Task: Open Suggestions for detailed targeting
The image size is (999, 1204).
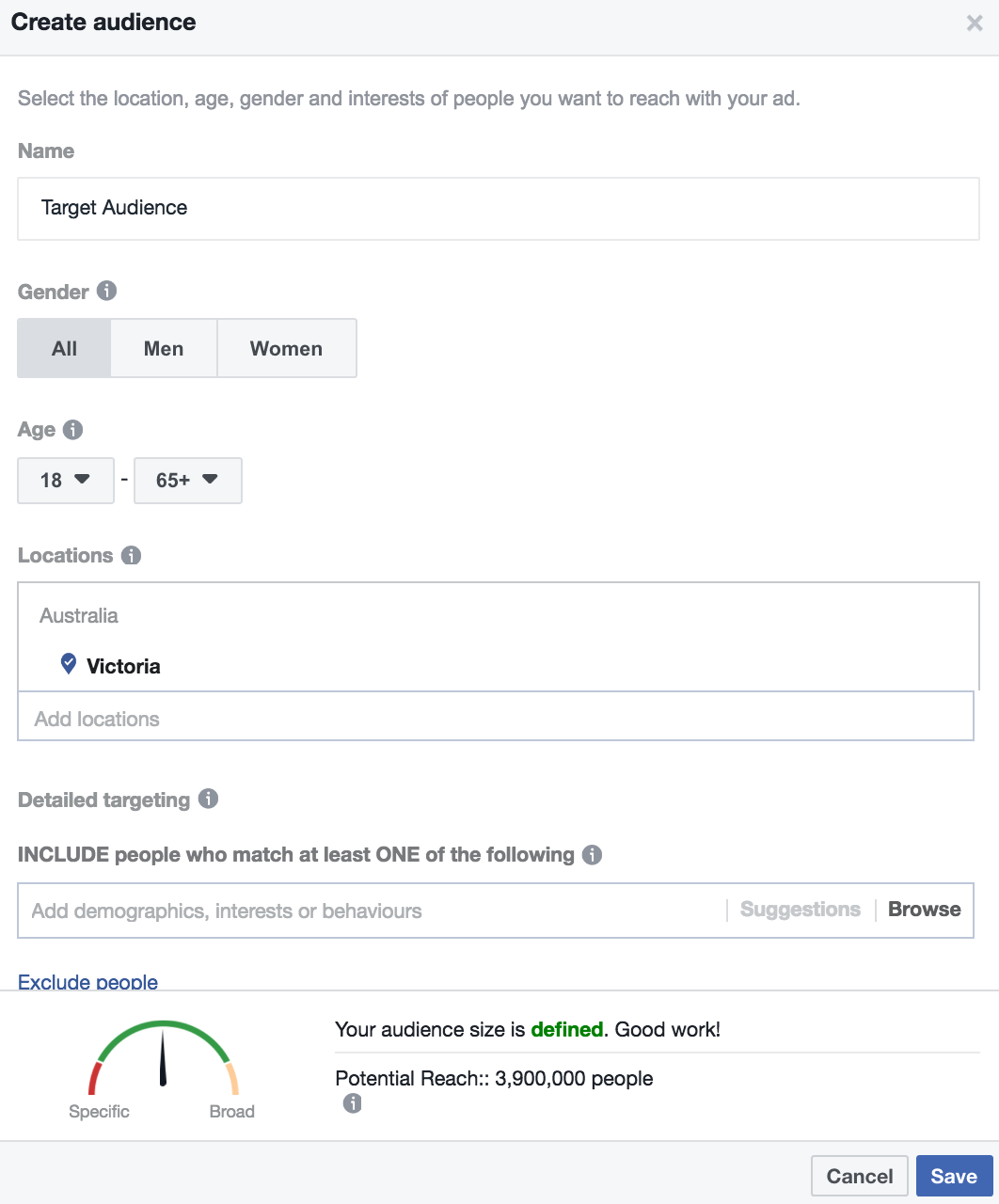Action: (799, 910)
